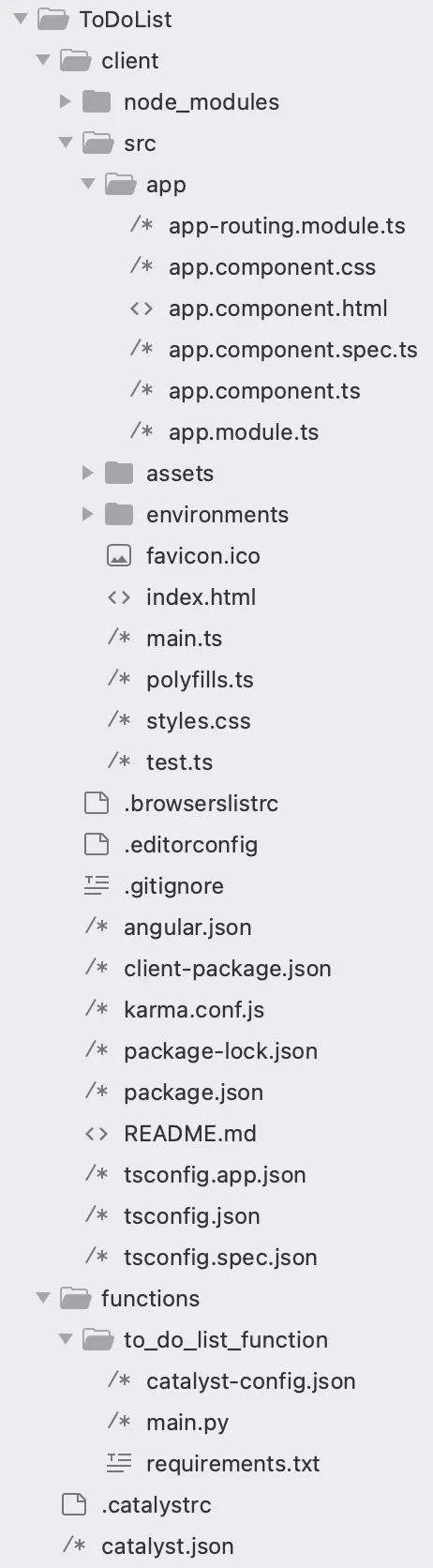Expand the environments folder arrow

point(87,514)
